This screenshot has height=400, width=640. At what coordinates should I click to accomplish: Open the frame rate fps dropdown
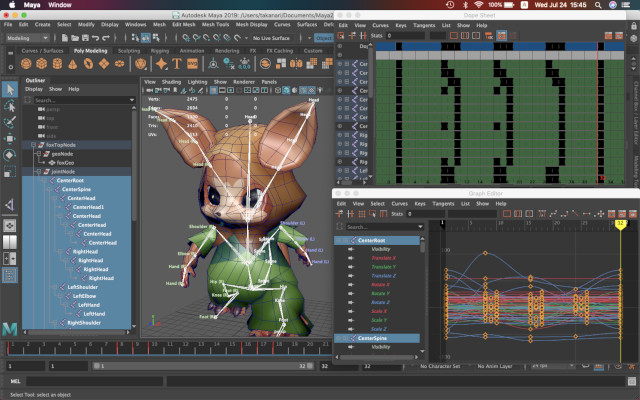point(551,366)
